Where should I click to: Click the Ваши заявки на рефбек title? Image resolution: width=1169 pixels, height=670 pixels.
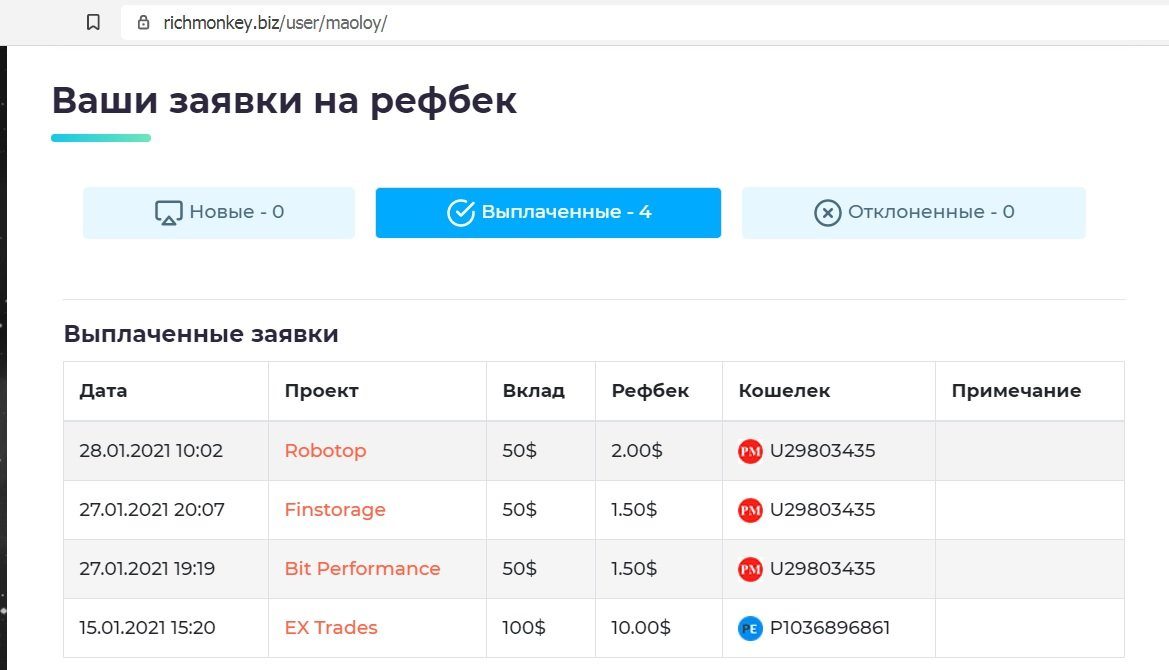coord(284,101)
